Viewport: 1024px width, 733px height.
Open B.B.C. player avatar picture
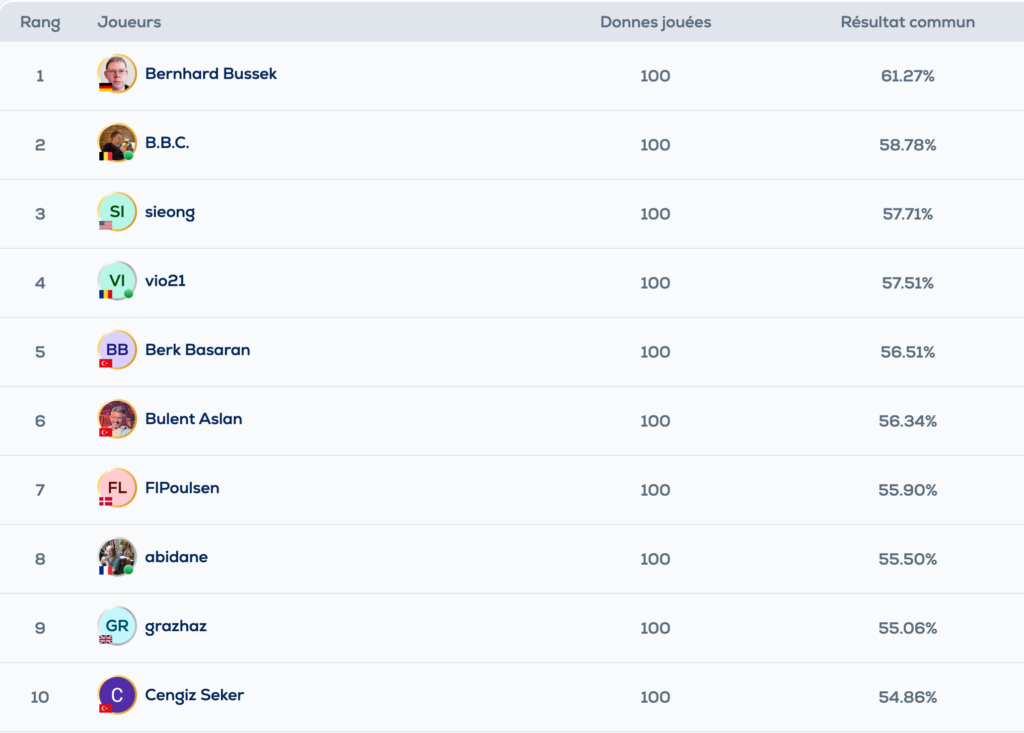pos(117,143)
